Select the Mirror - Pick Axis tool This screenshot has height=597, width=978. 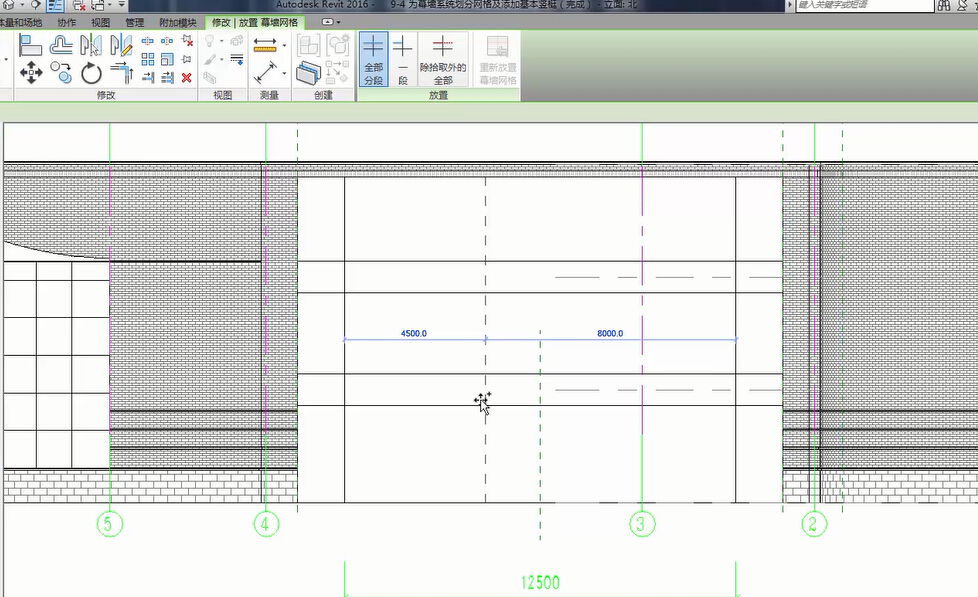click(91, 45)
